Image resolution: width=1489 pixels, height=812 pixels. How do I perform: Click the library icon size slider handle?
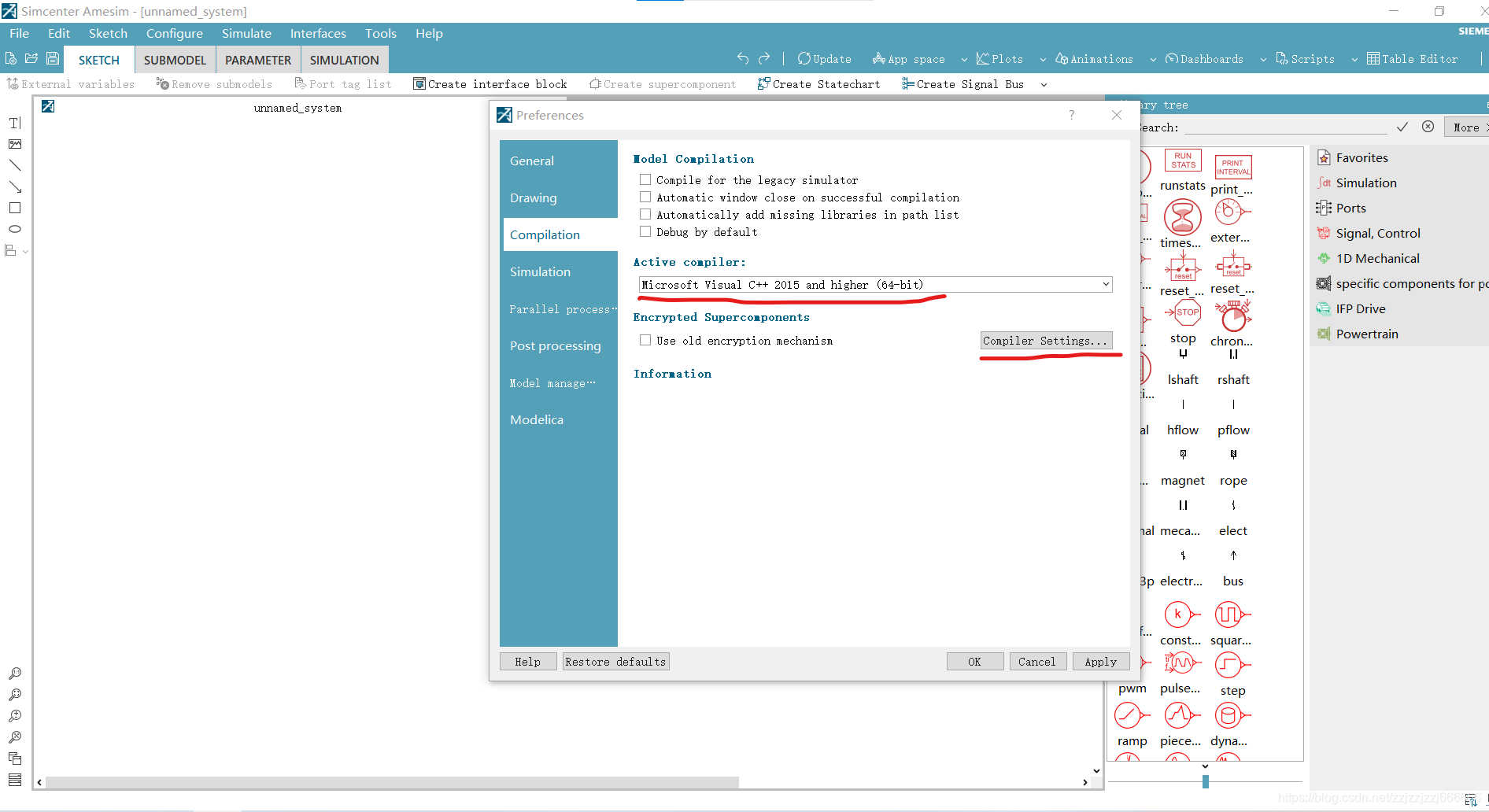click(1205, 781)
